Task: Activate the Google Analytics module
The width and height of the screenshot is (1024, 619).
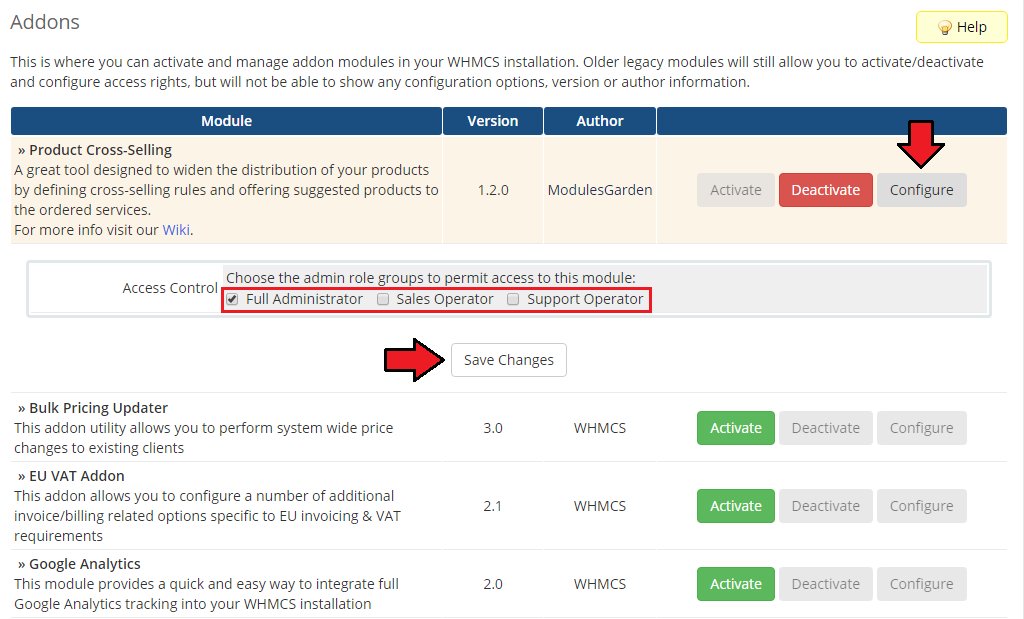Action: (736, 584)
